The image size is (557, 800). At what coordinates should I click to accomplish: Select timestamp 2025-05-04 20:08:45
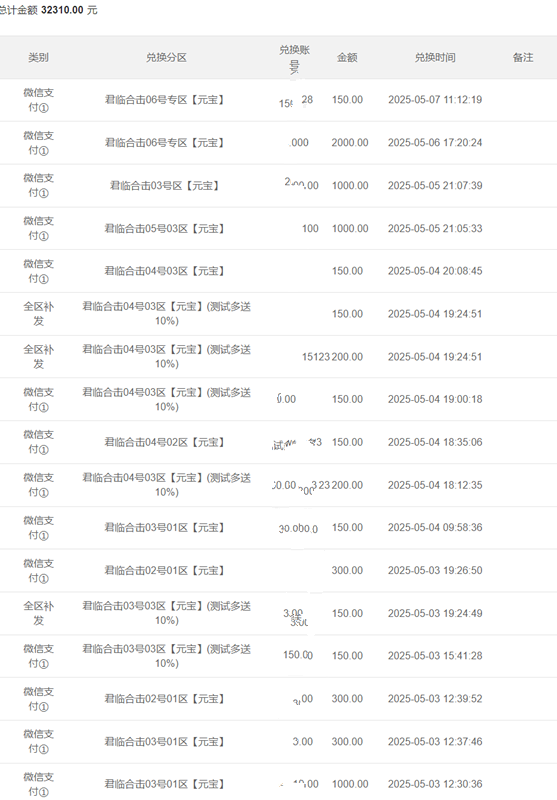point(435,271)
